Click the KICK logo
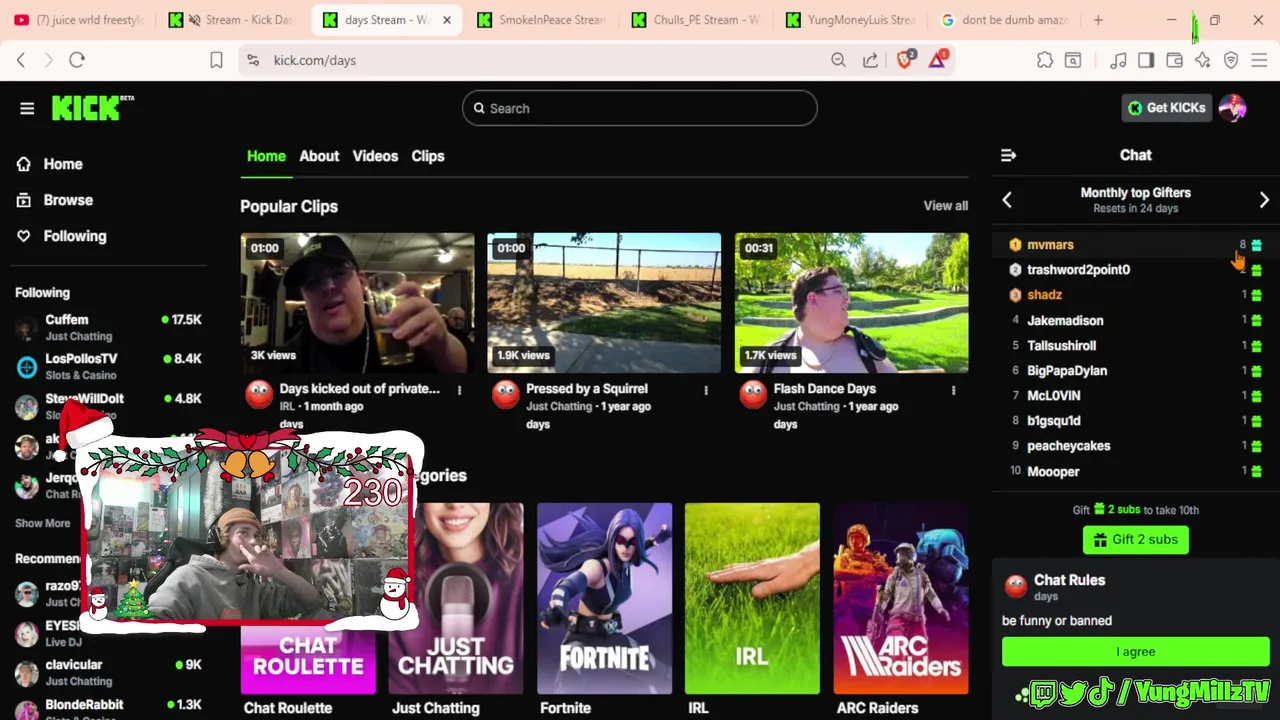Screen dimensions: 1280x720 coord(92,107)
